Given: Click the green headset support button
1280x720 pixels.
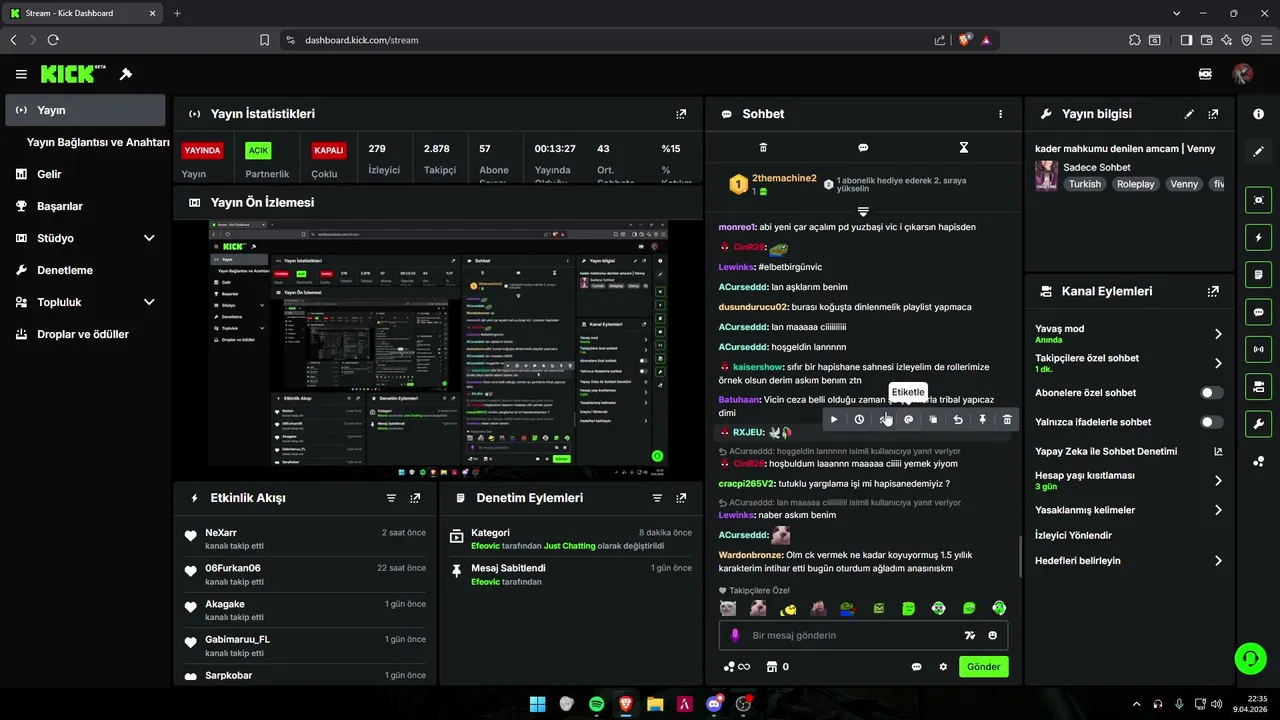Looking at the screenshot, I should tap(1250, 658).
